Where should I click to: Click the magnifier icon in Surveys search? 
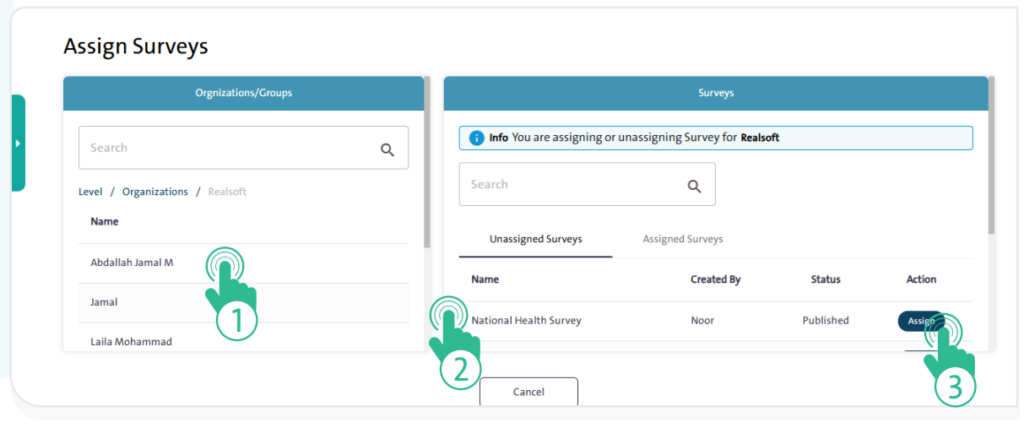click(x=694, y=186)
